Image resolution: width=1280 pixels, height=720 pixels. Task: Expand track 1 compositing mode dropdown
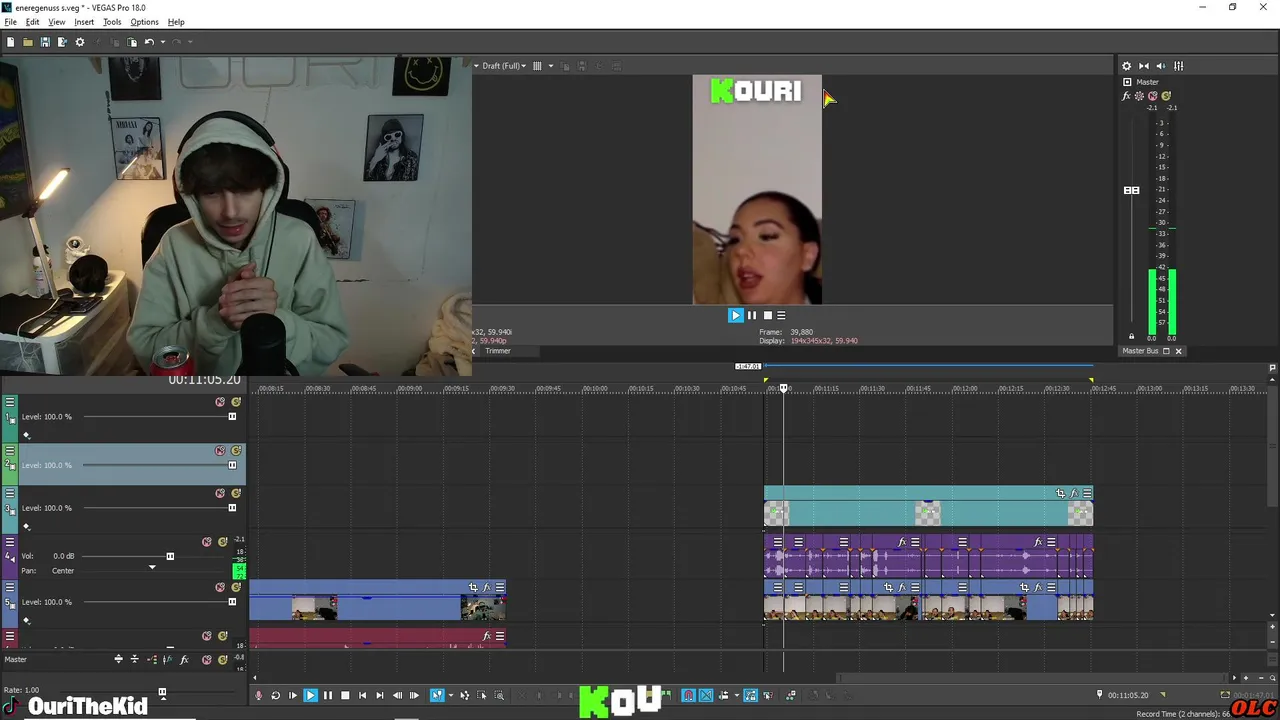26,436
